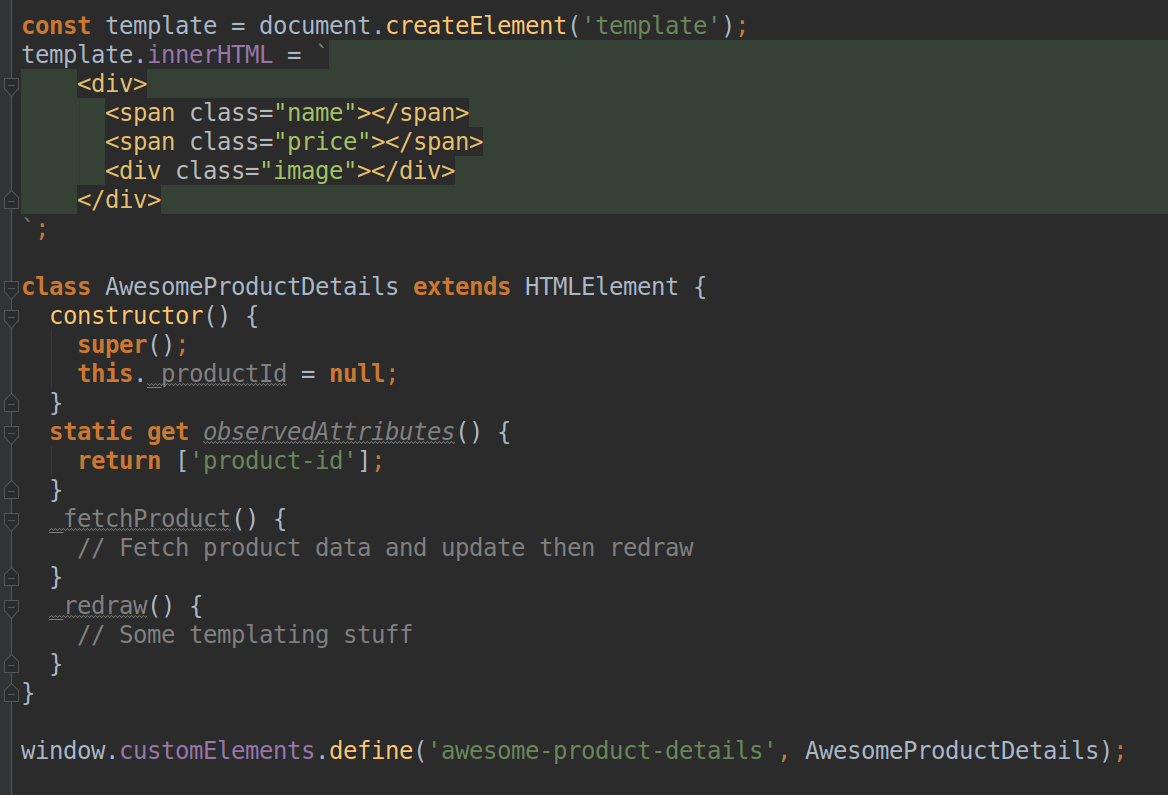This screenshot has width=1168, height=795.
Task: Click fold marker beside closing </div> tag
Action: click(11, 200)
